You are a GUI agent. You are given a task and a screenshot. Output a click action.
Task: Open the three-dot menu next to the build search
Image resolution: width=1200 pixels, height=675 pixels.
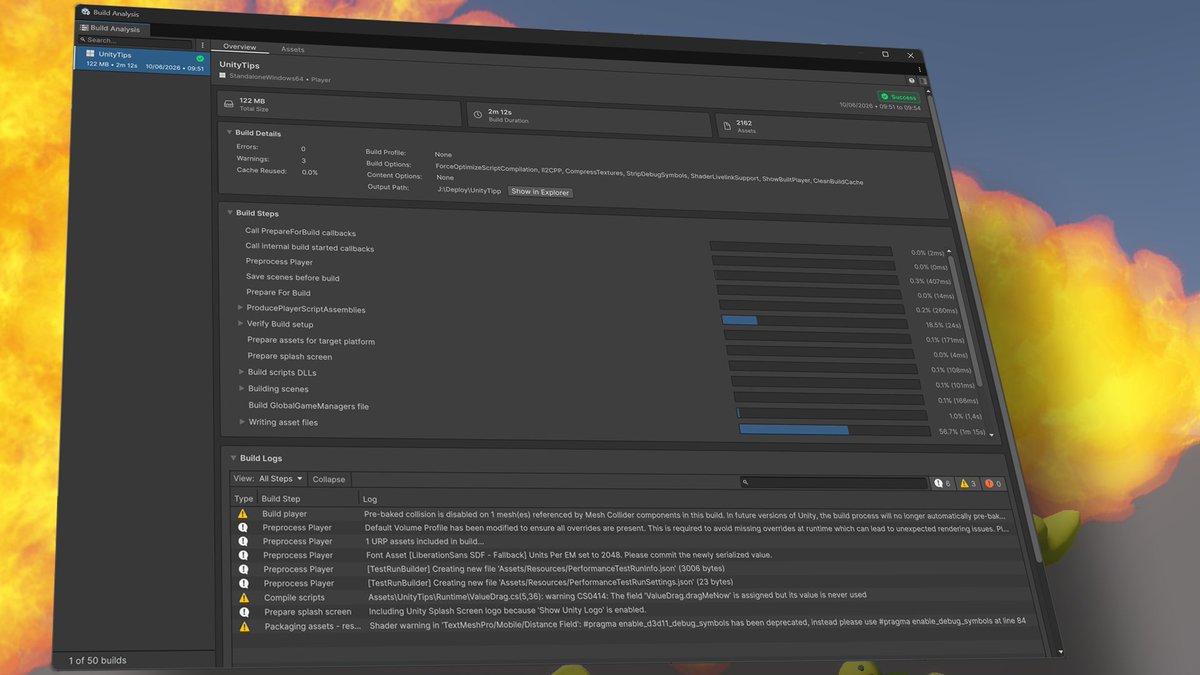(203, 44)
